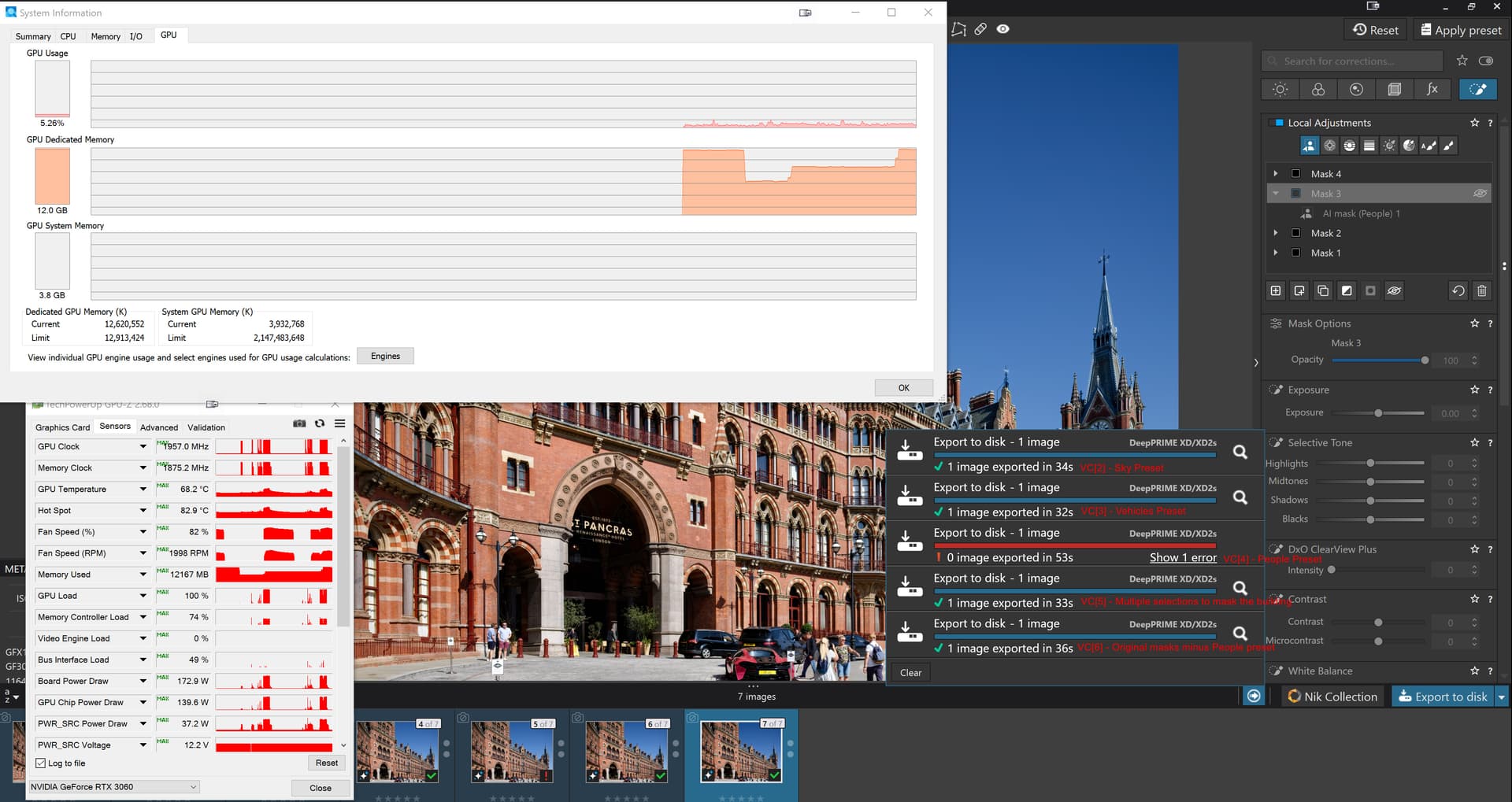Toggle the Mask 4 checkbox
1512x802 pixels.
pyautogui.click(x=1295, y=174)
